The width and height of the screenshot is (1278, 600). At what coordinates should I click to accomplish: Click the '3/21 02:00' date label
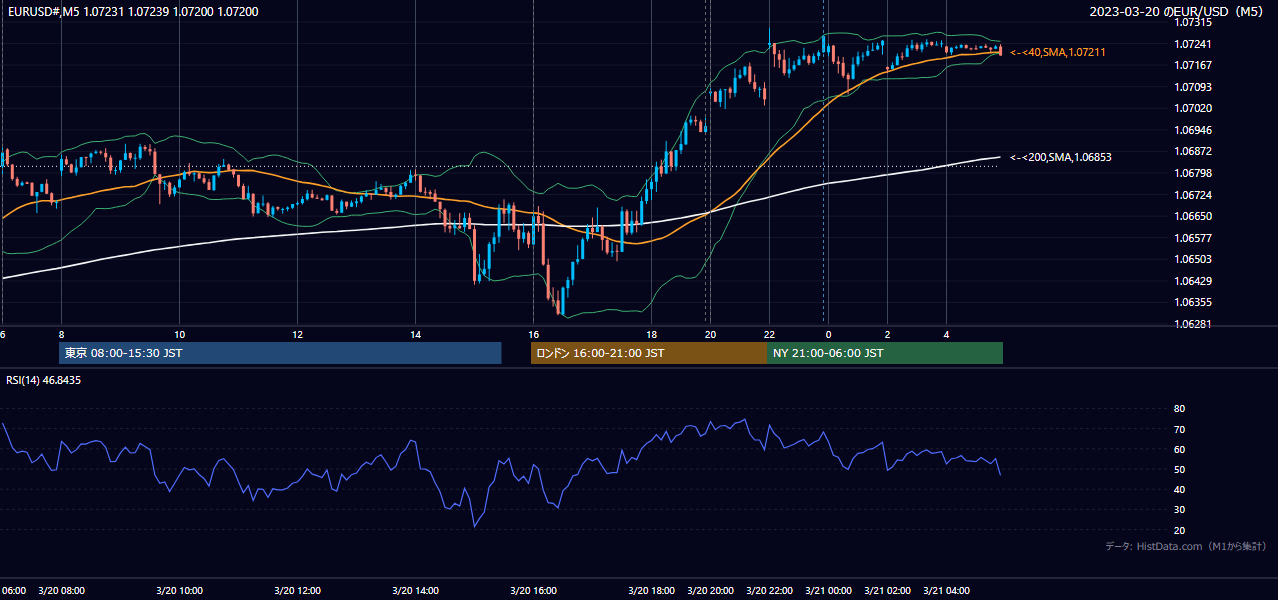(x=887, y=590)
